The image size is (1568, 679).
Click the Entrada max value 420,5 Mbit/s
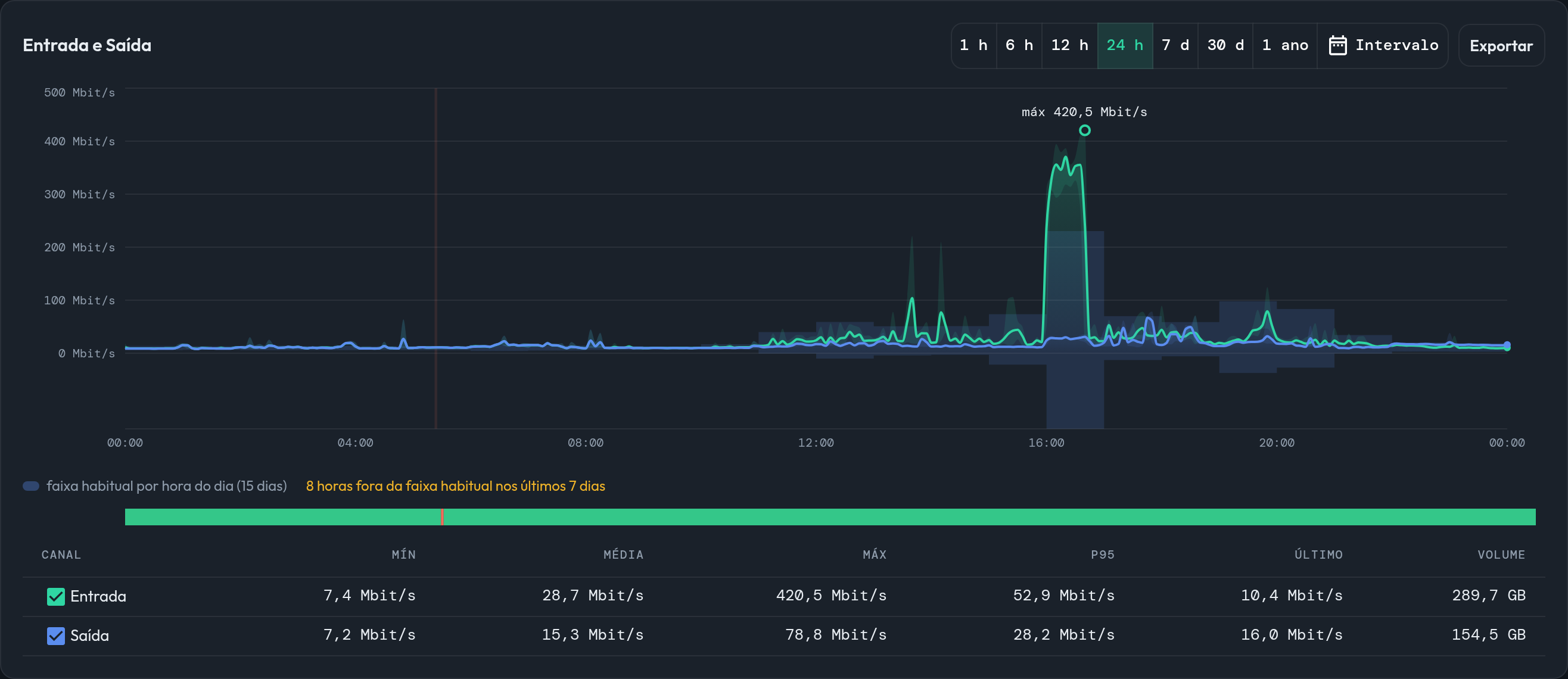(831, 595)
